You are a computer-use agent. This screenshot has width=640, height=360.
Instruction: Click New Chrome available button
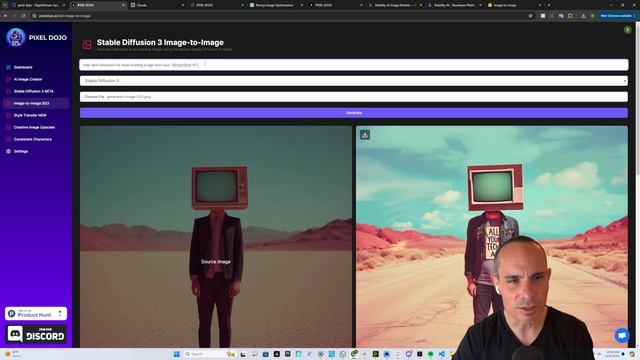coord(616,16)
